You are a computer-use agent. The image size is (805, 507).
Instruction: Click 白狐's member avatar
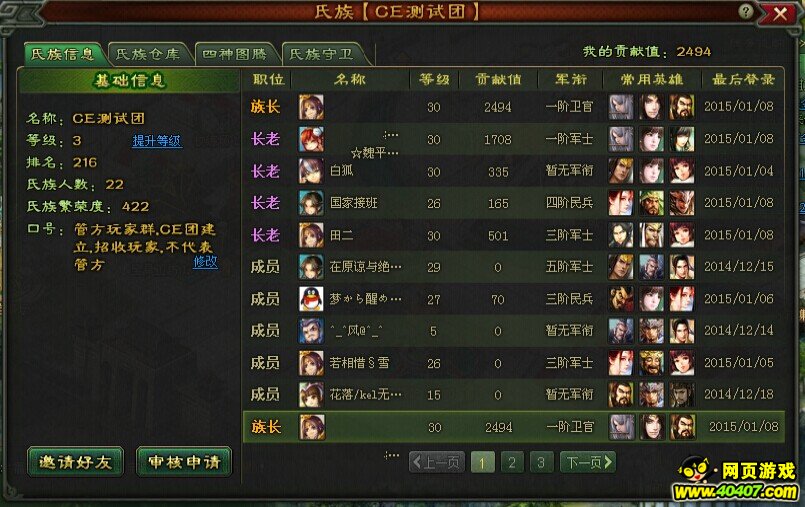(311, 171)
